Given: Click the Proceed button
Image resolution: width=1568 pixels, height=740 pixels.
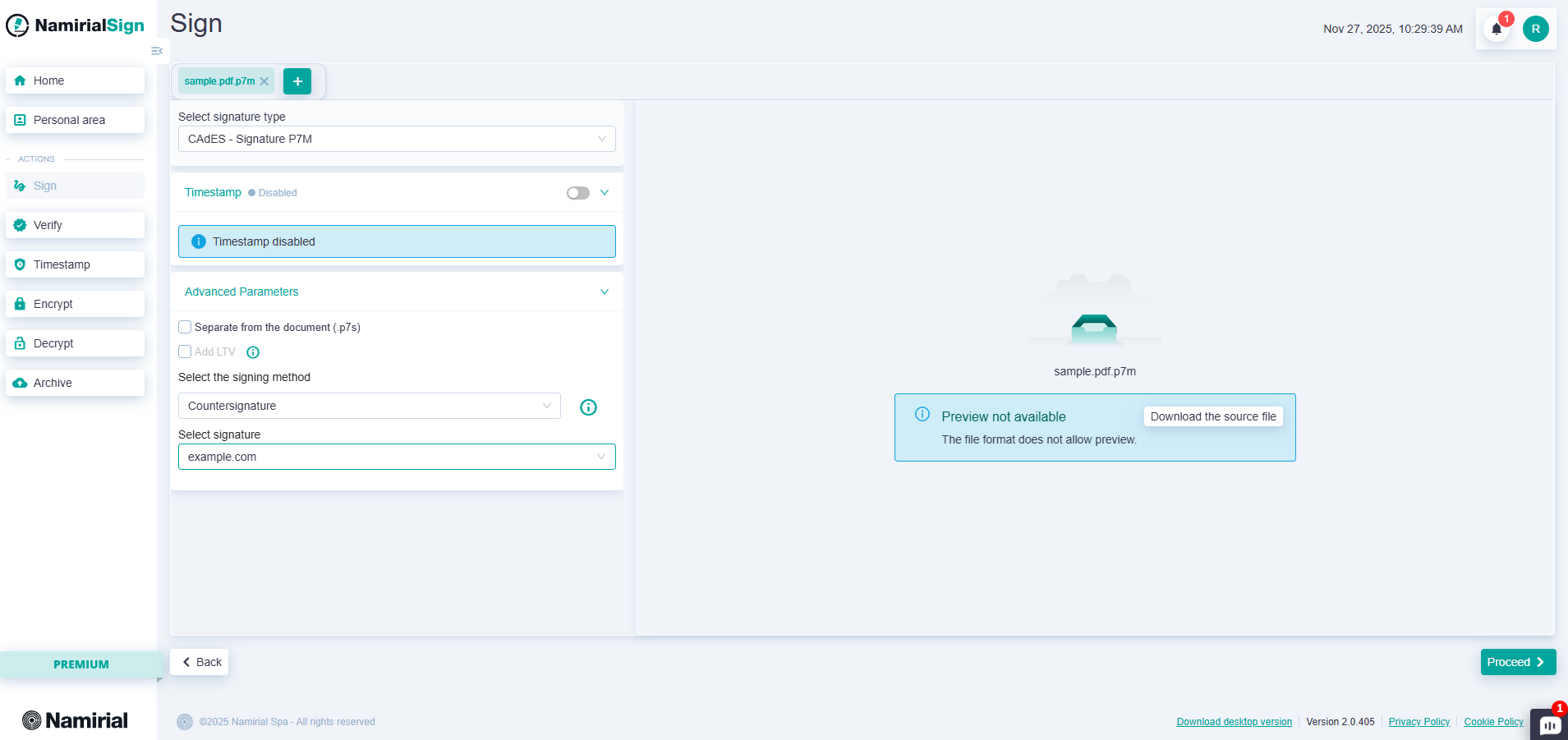Looking at the screenshot, I should click(x=1517, y=662).
